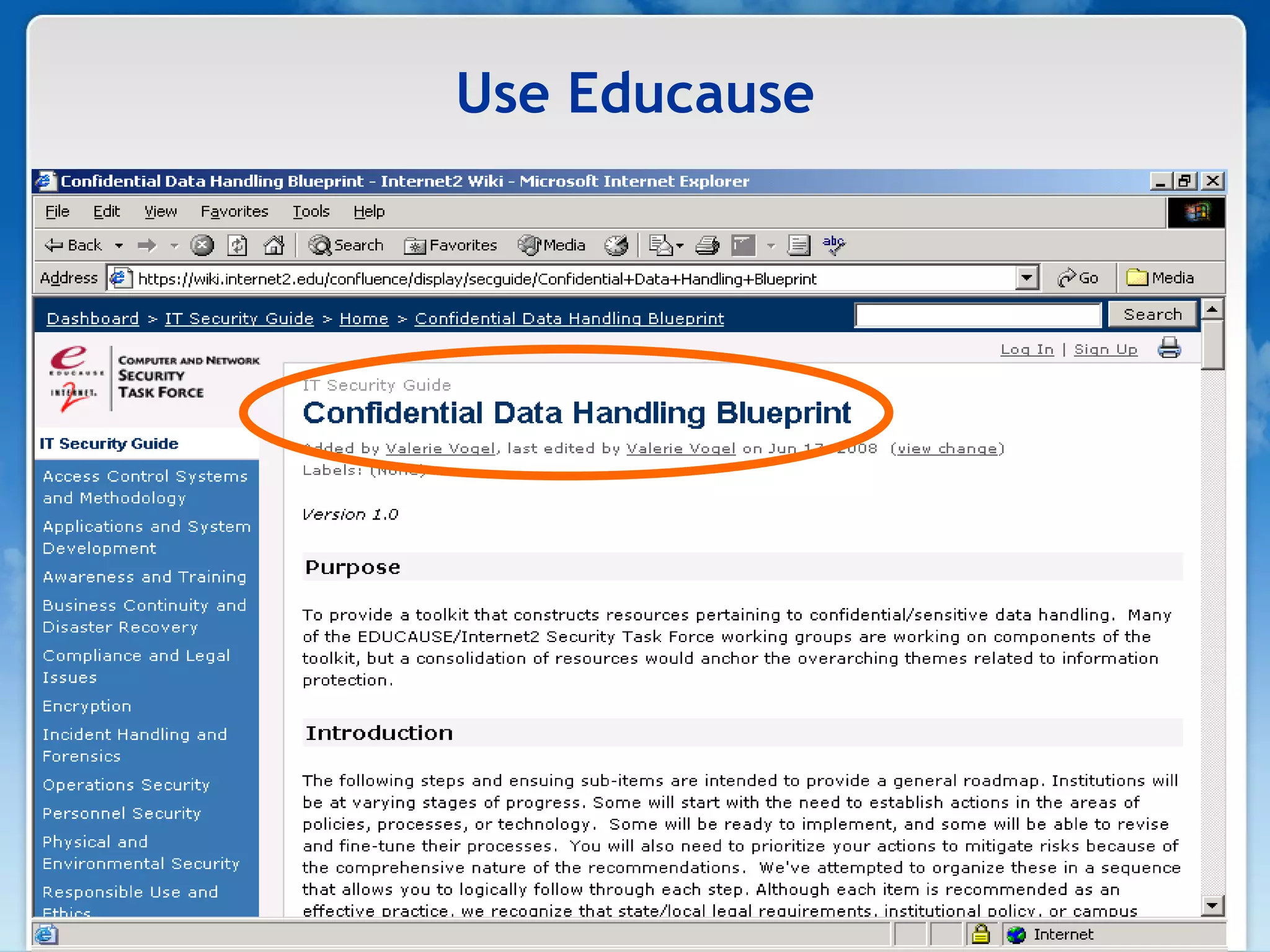Viewport: 1270px width, 952px height.
Task: Go to the Home page icon
Action: point(273,245)
